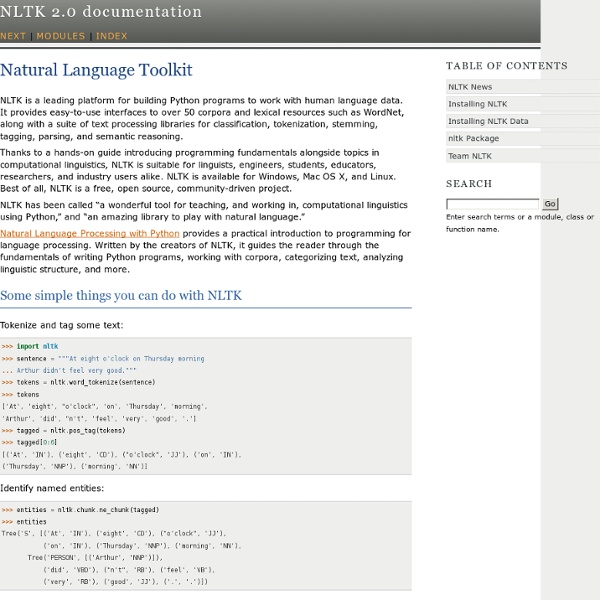Viewport: 600px width, 600px height.
Task: Open the Installing NLTK contents link
Action: (478, 104)
